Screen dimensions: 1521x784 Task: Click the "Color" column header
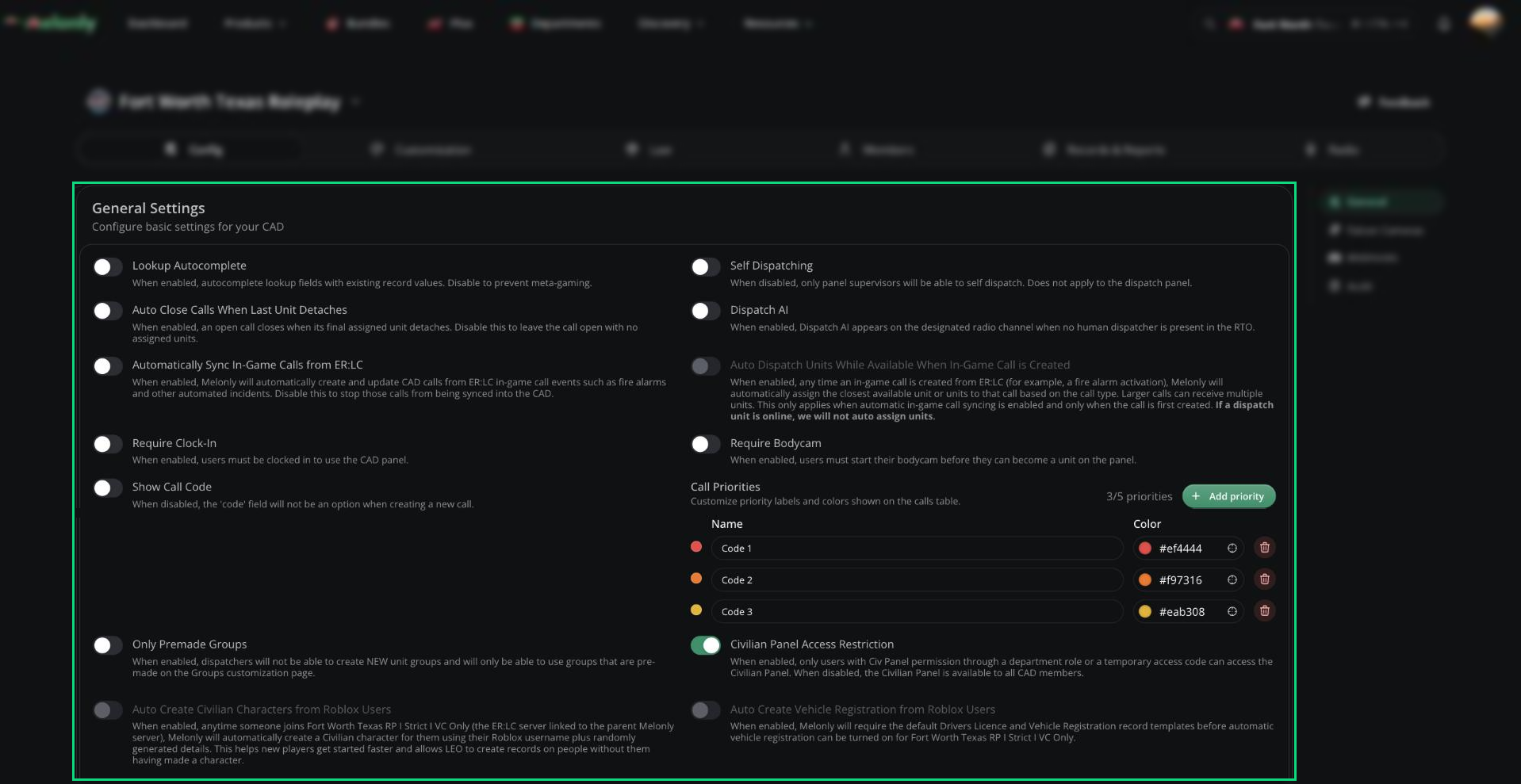1147,524
